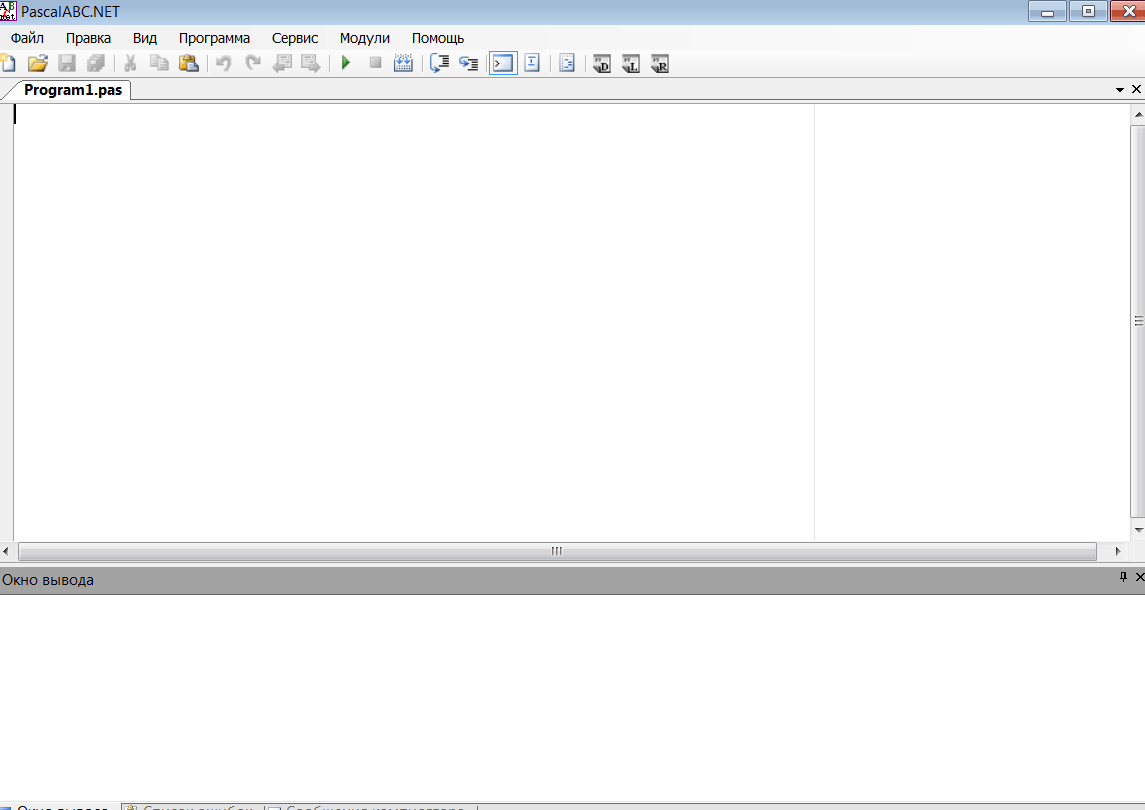Maximize the PascalABC.NET window

pos(1088,11)
